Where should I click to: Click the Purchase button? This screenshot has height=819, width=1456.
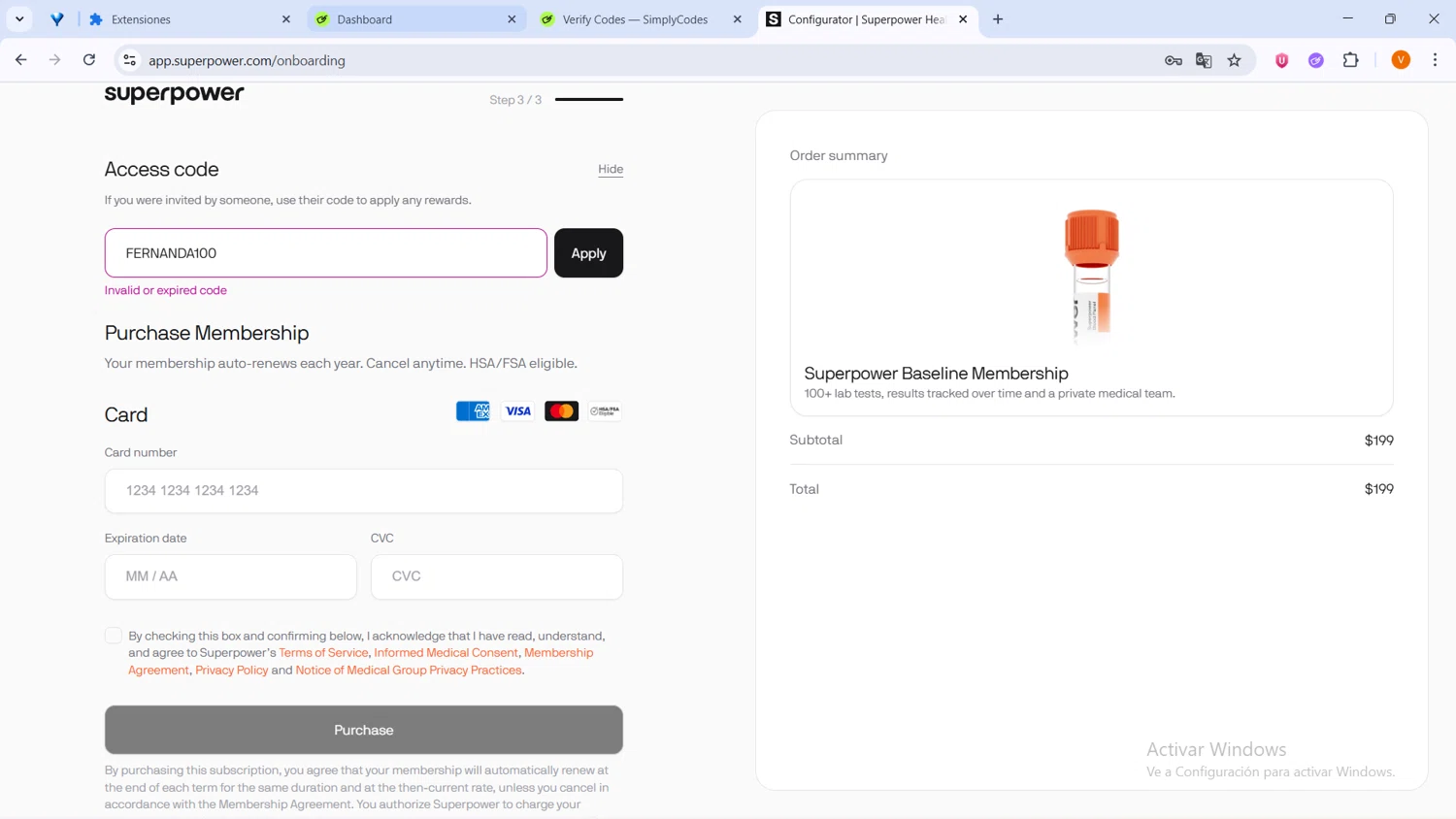coord(364,730)
